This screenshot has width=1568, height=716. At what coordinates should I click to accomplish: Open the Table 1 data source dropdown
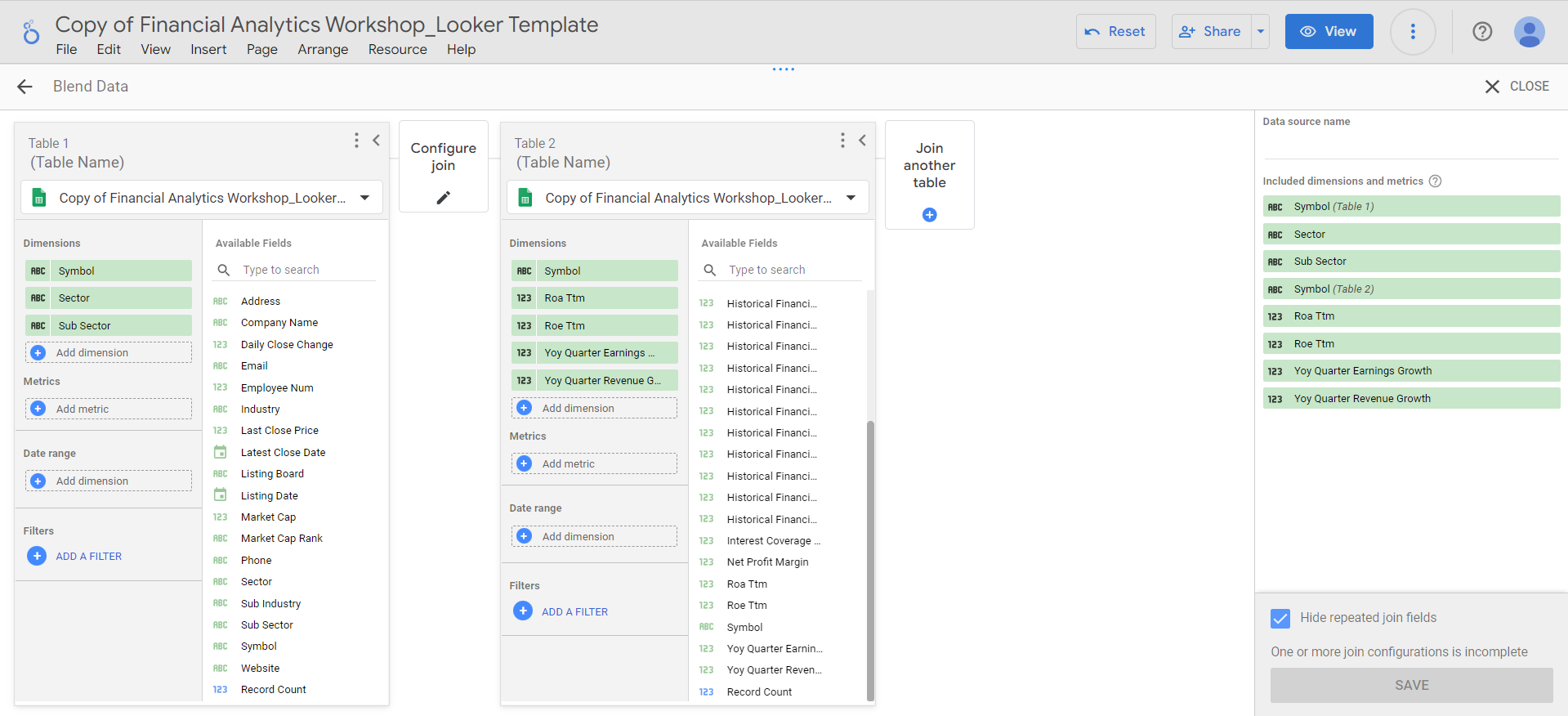pyautogui.click(x=364, y=198)
